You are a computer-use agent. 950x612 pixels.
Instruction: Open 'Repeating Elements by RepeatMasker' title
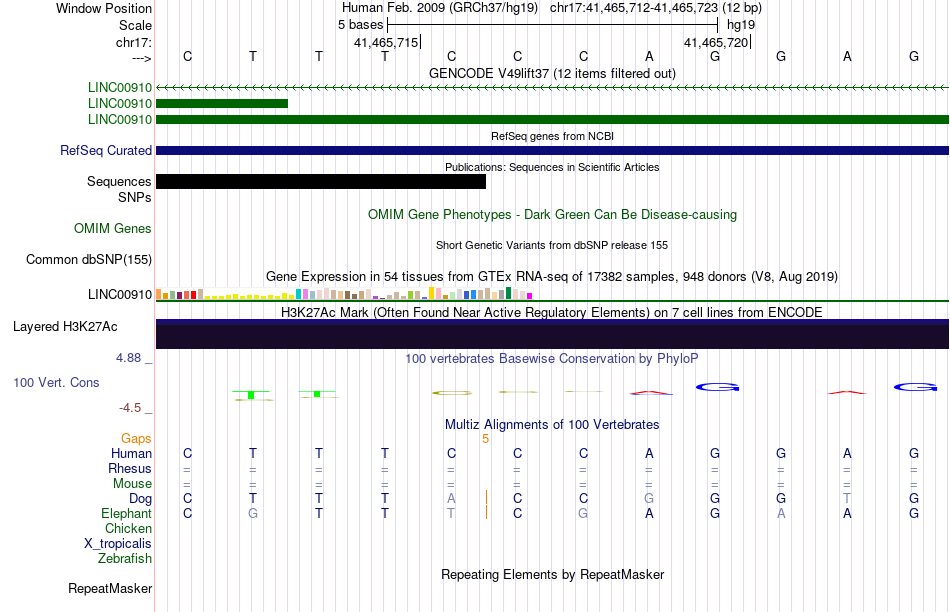point(552,574)
